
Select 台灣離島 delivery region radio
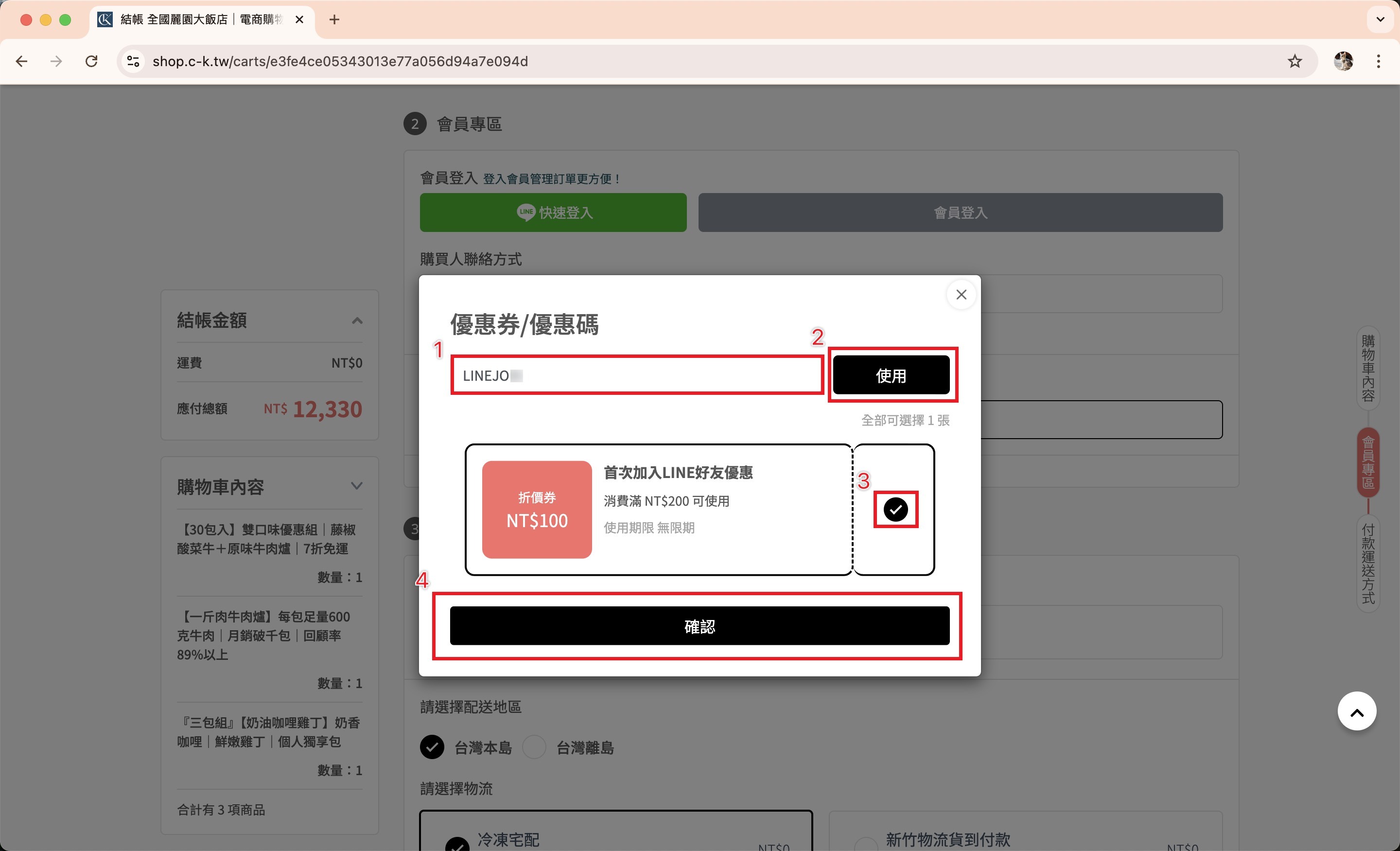(534, 747)
